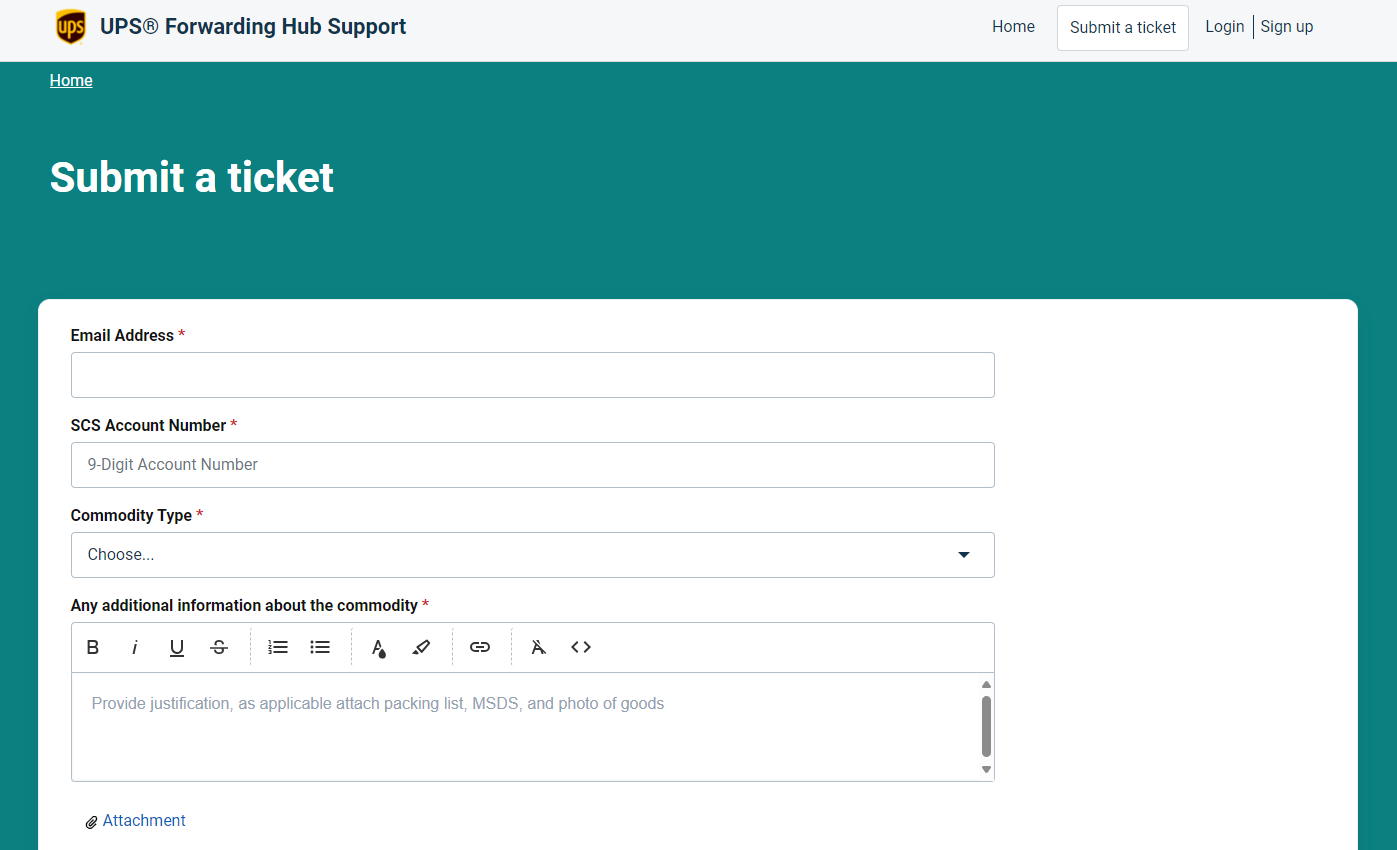Screen dimensions: 1397x850
Task: Insert a bulleted list
Action: tap(320, 647)
